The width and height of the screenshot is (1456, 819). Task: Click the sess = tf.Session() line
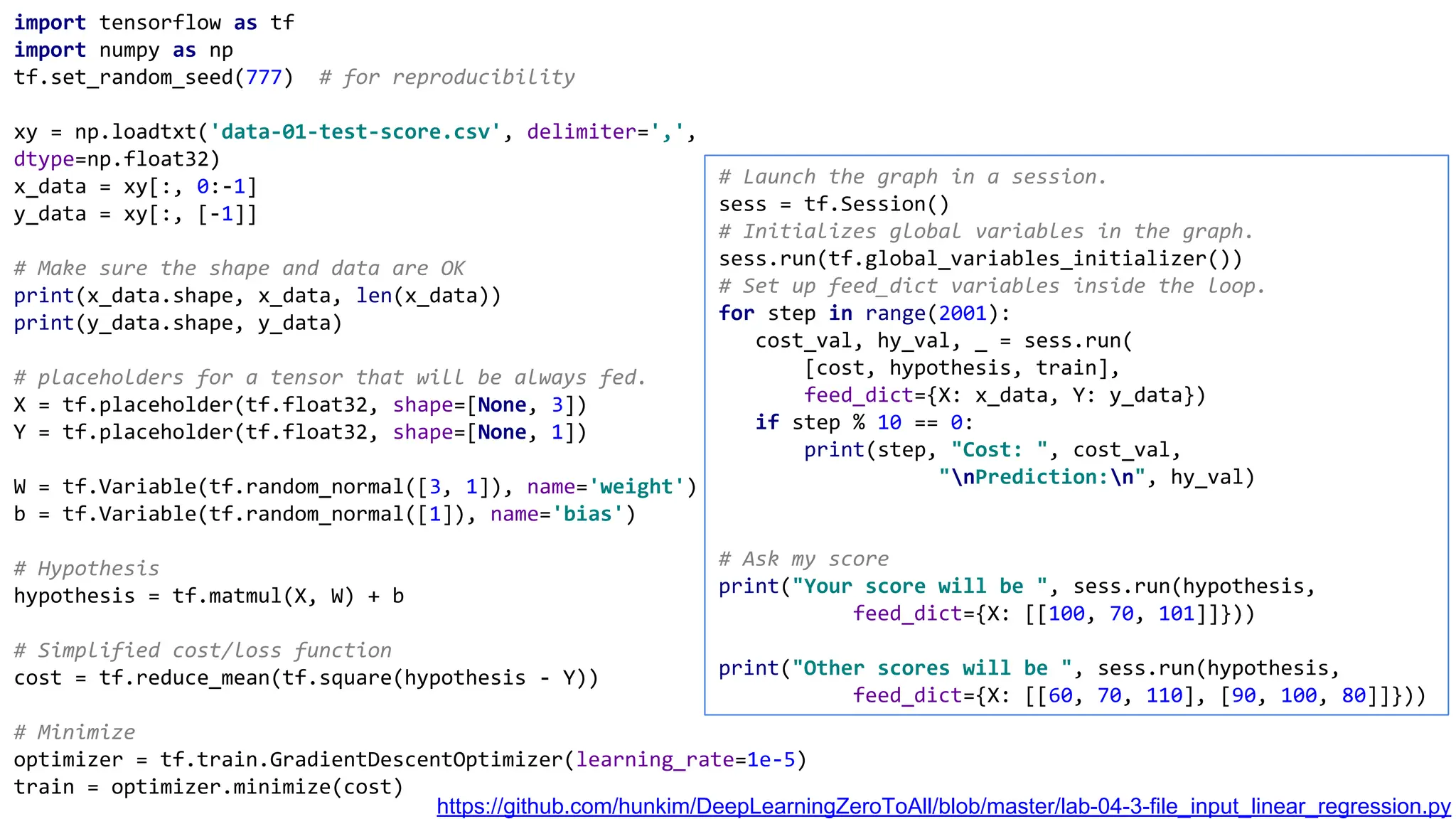click(x=833, y=204)
